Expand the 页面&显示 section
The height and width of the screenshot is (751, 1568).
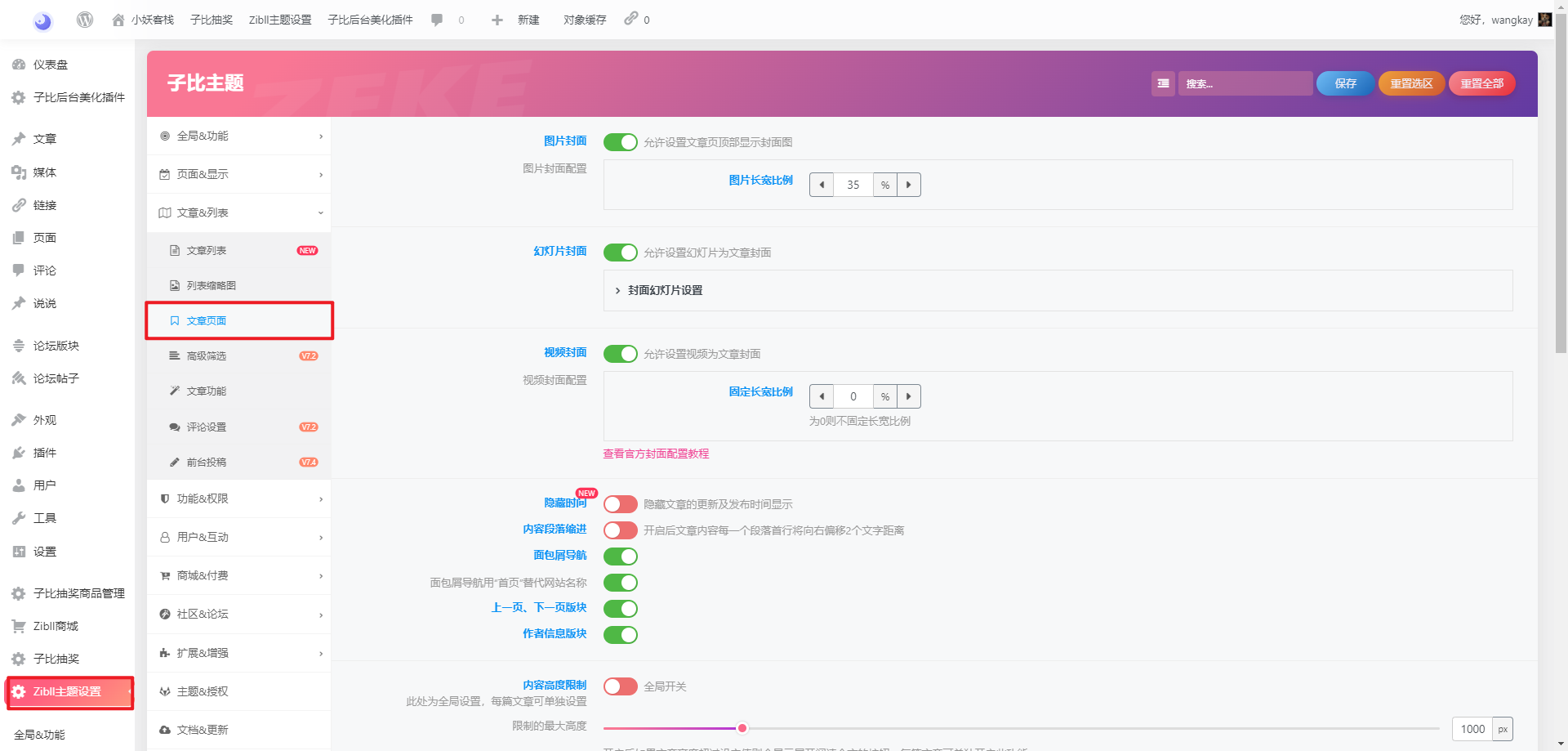click(x=239, y=174)
